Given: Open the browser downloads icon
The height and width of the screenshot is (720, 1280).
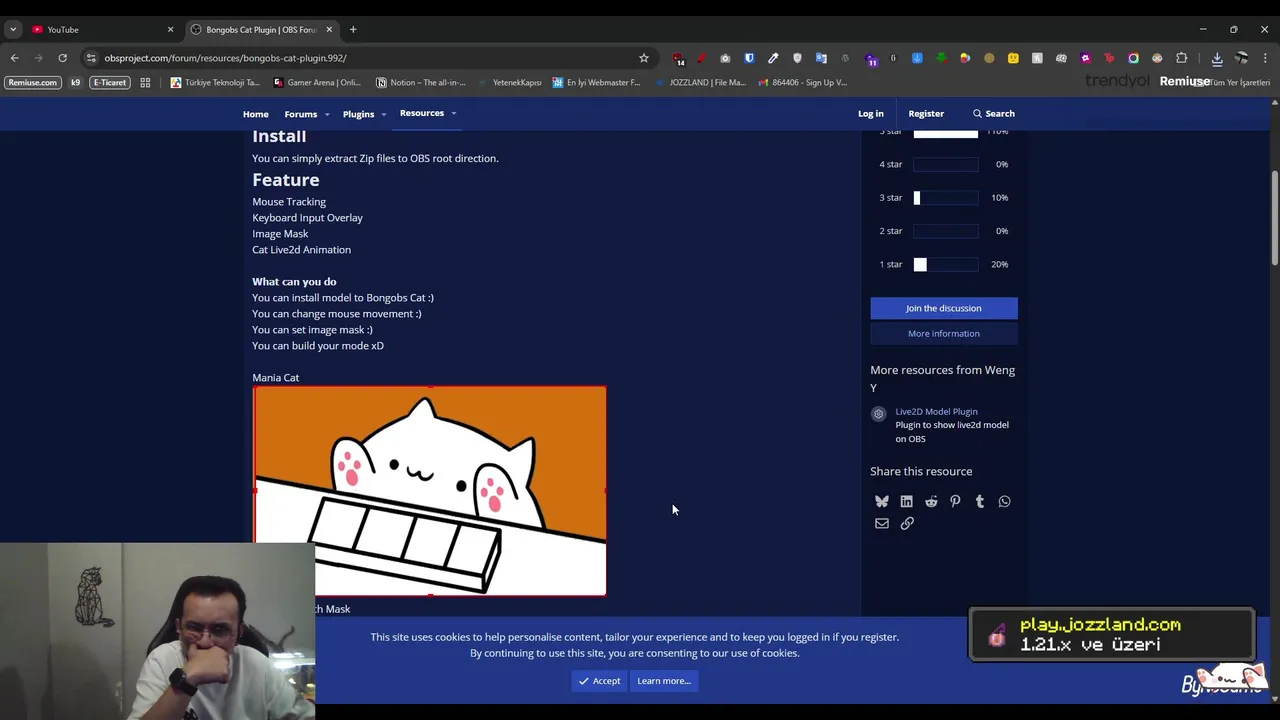Looking at the screenshot, I should point(1217,58).
